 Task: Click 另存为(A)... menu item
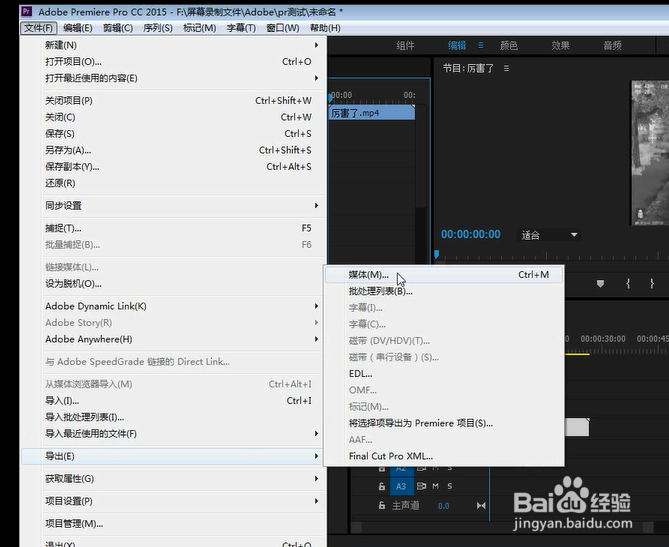click(x=173, y=150)
